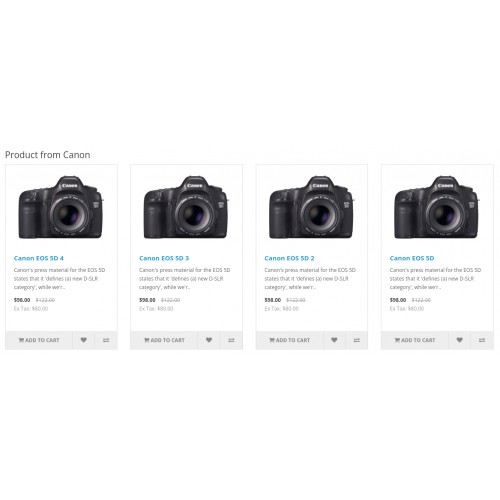Compare the Canon EOS 5D 3 product

[x=231, y=340]
